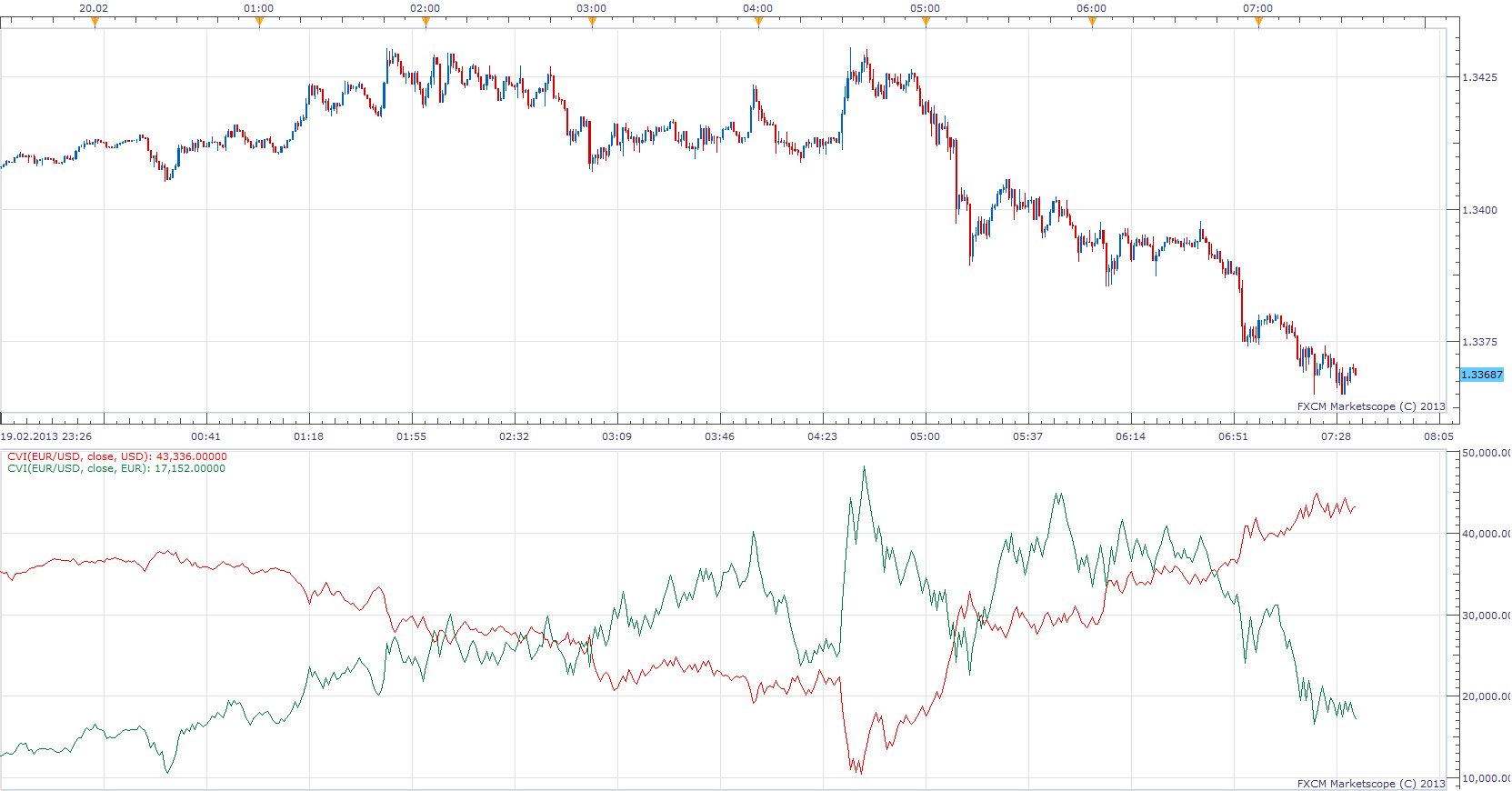1512x791 pixels.
Task: Select the red CVI(EUR/USD, close, USD) indicator label
Action: [x=117, y=456]
